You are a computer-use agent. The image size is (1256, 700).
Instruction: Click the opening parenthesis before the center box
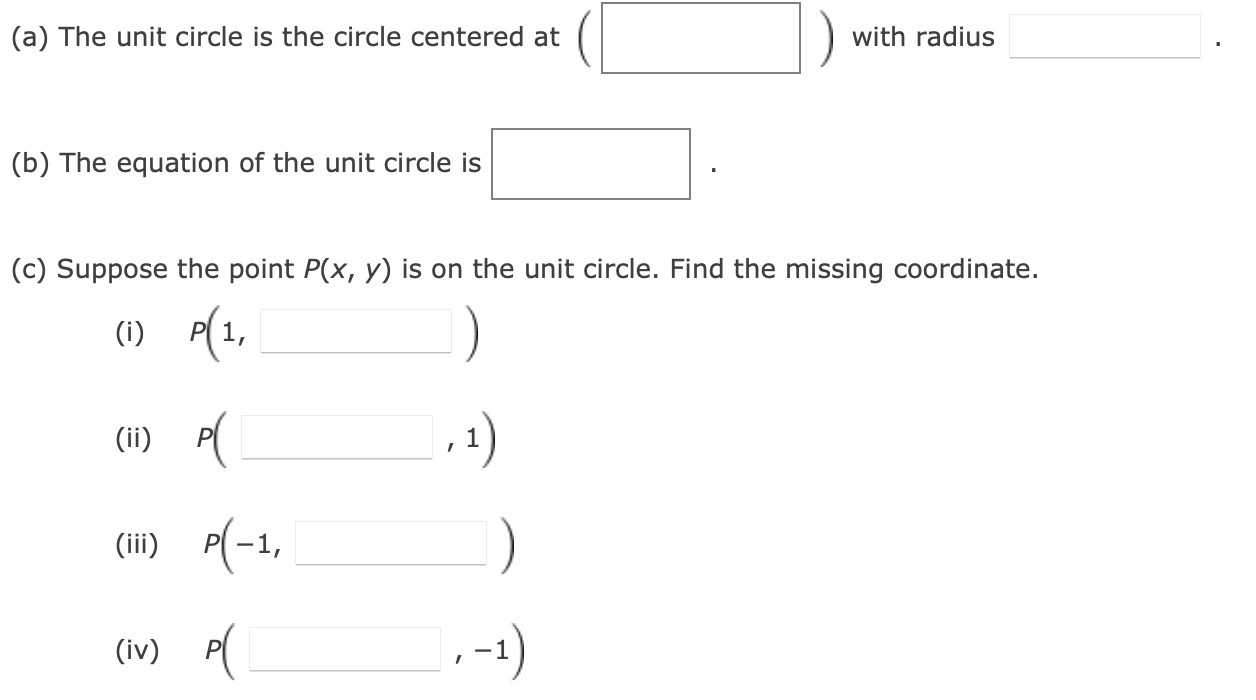pyautogui.click(x=581, y=37)
